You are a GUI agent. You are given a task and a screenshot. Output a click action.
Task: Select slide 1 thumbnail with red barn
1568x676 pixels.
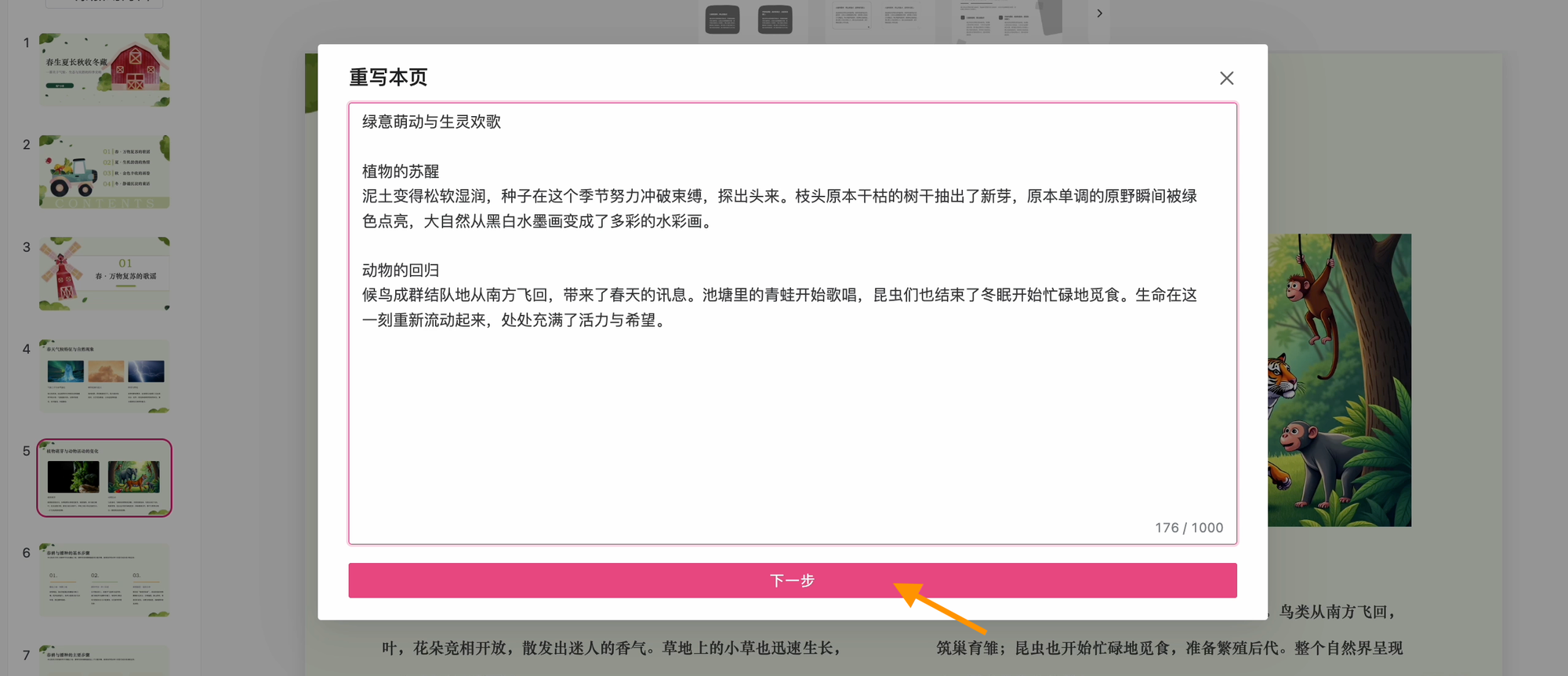coord(104,70)
